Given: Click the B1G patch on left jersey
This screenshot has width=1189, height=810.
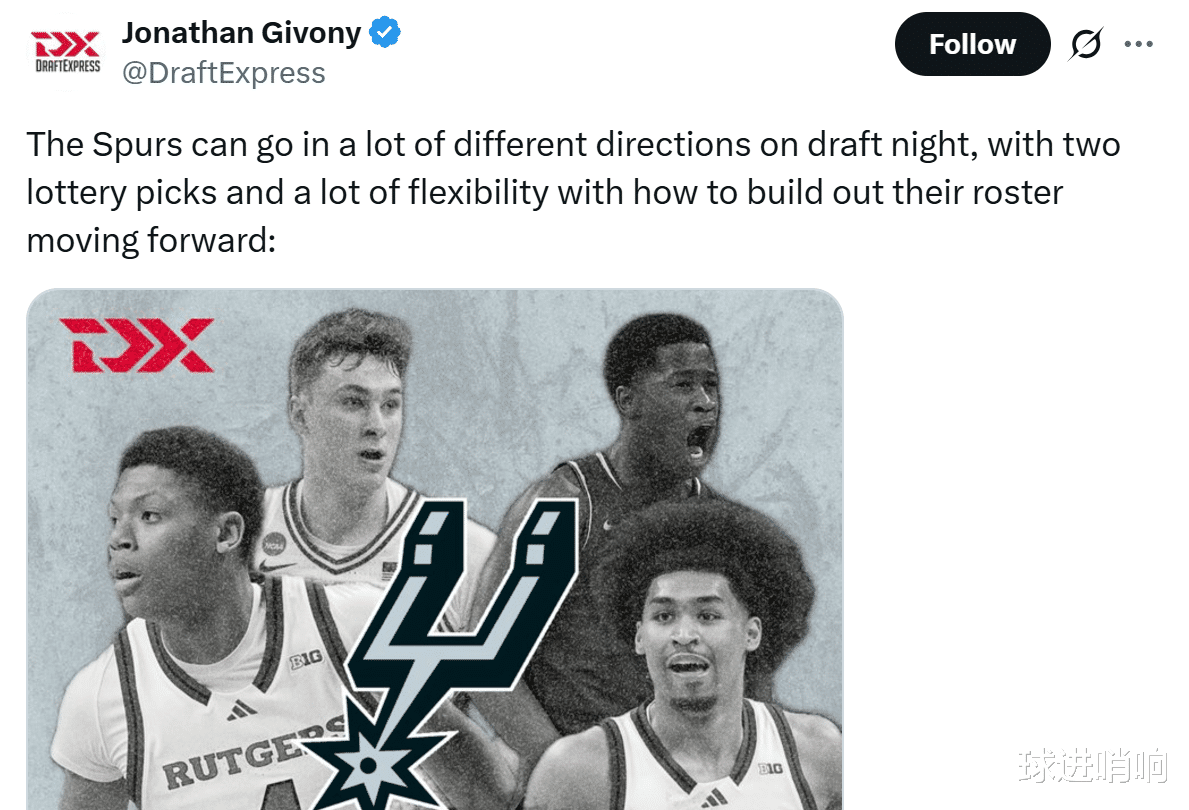Looking at the screenshot, I should click(307, 658).
